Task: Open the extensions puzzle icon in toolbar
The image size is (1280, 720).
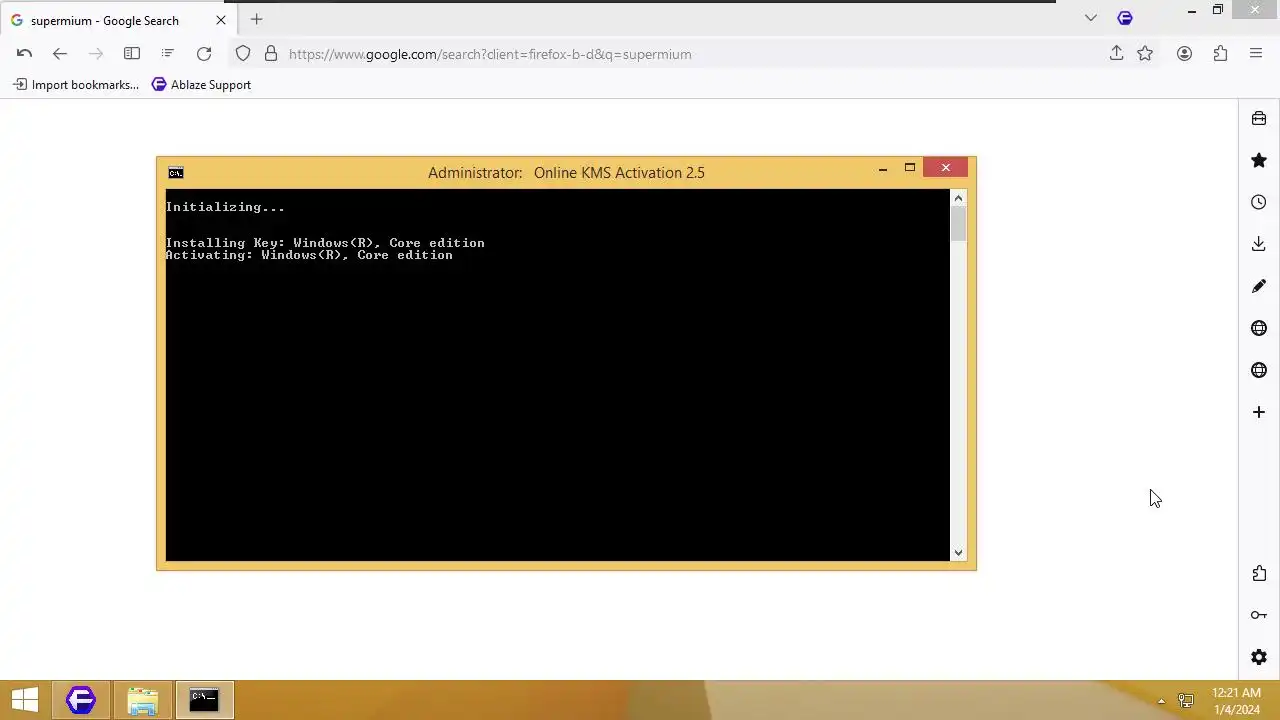Action: click(1220, 54)
